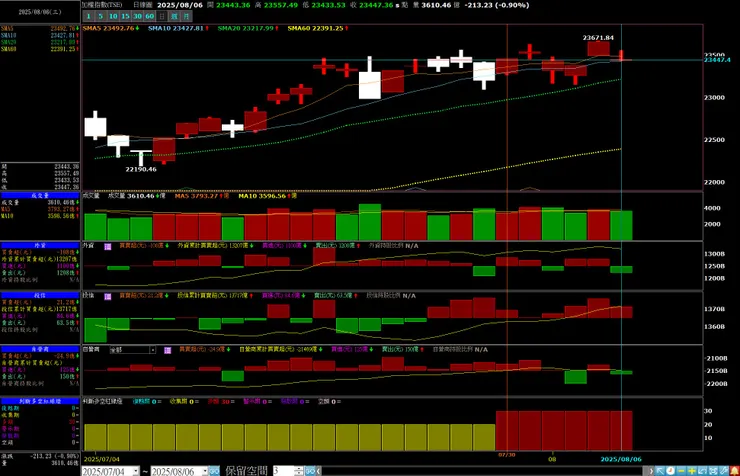Click the 保留空間 value input field
Screen dimensions: 740x476
tap(283, 471)
